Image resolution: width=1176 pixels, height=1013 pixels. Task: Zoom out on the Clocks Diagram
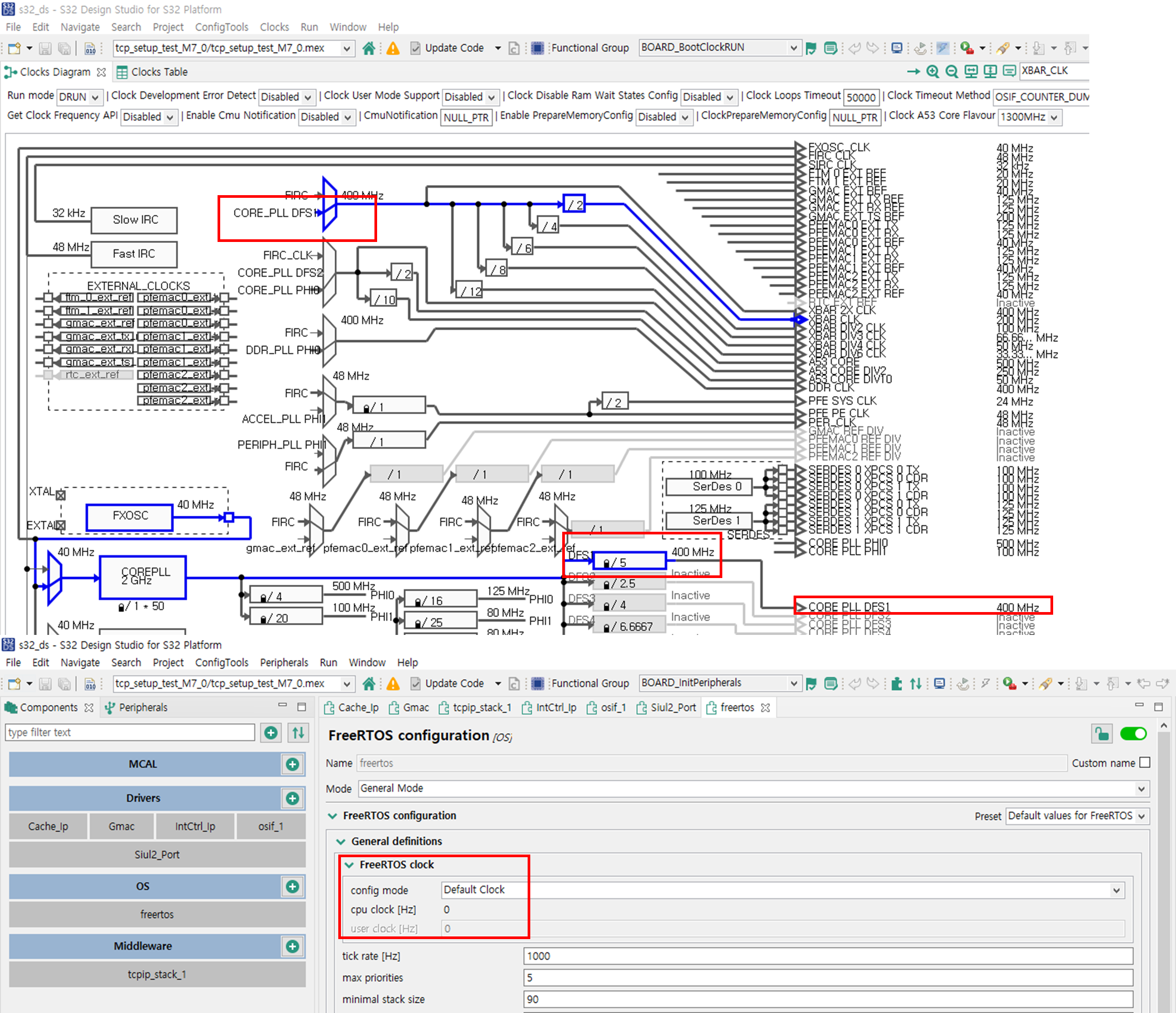pyautogui.click(x=952, y=71)
